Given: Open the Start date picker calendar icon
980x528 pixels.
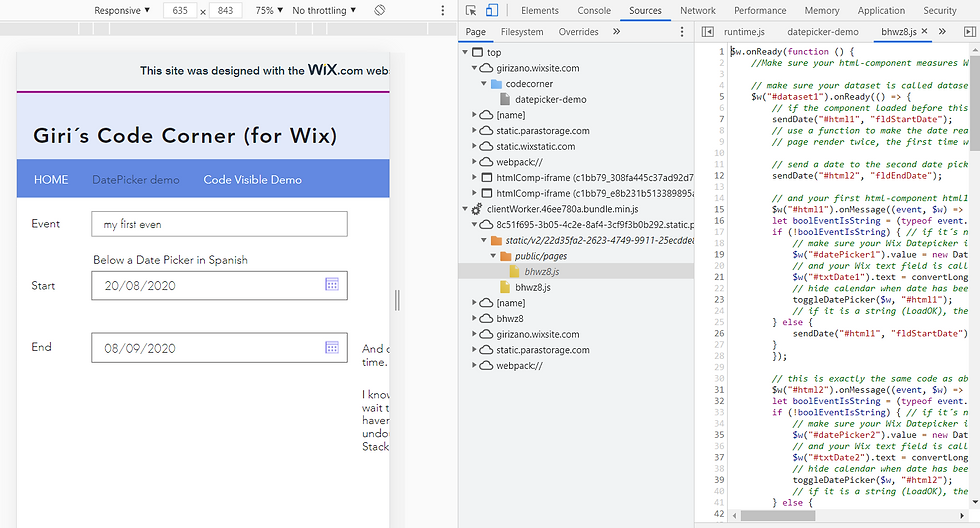Looking at the screenshot, I should 332,284.
